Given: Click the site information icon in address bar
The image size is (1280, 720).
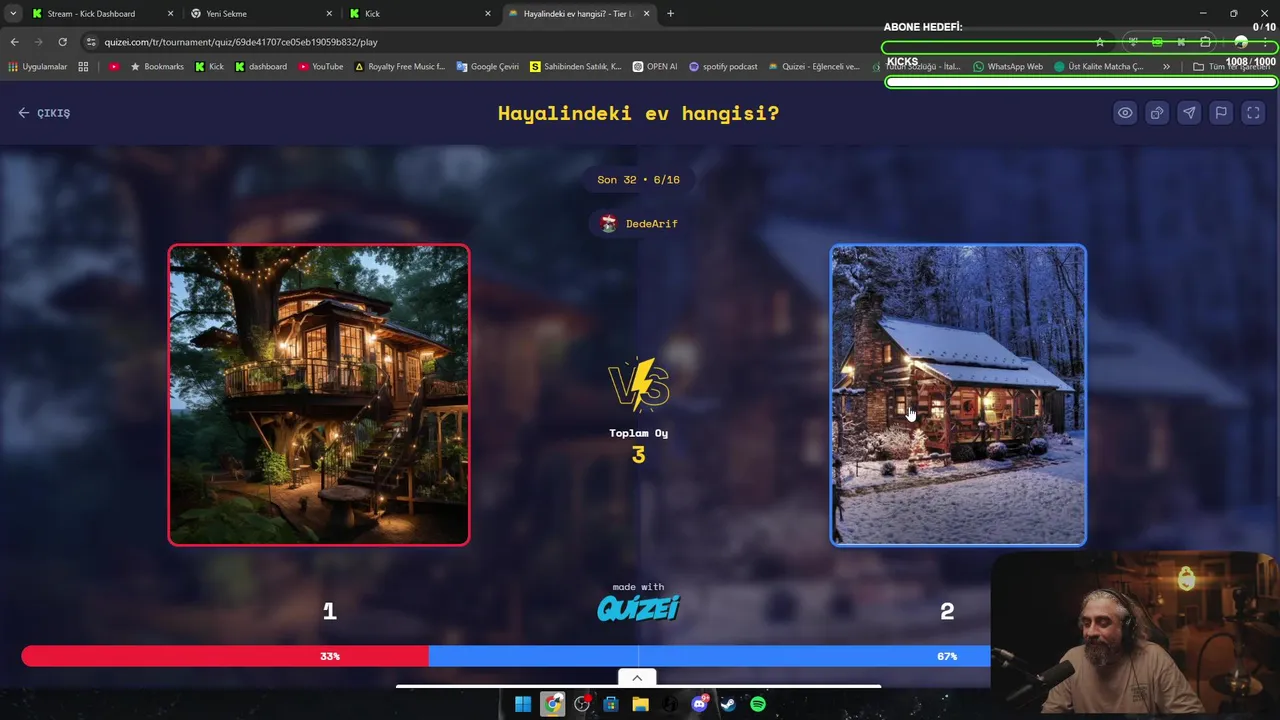Looking at the screenshot, I should tap(91, 42).
